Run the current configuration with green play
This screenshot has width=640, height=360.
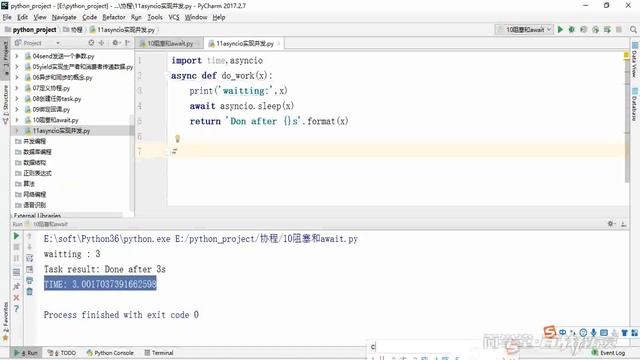point(560,29)
